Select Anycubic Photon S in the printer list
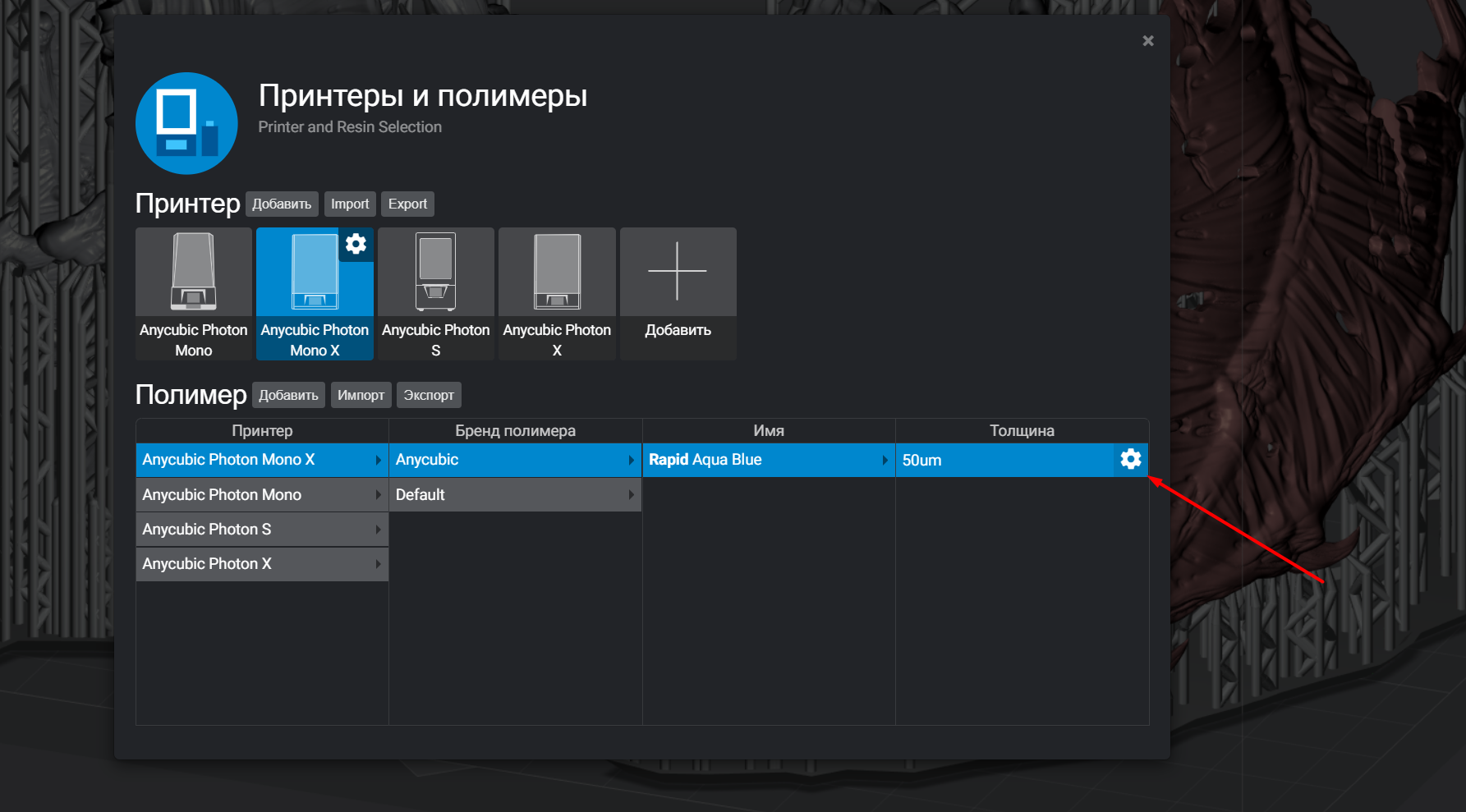 point(262,530)
